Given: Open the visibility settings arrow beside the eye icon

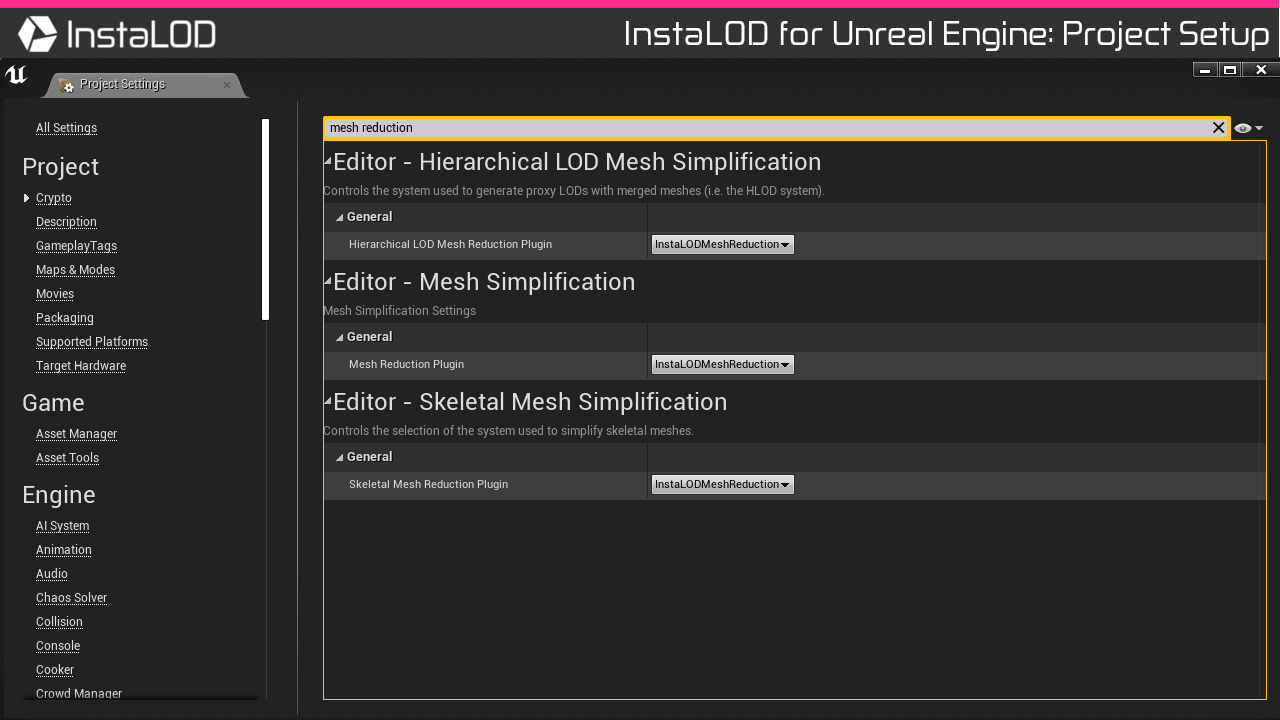Looking at the screenshot, I should (x=1258, y=127).
